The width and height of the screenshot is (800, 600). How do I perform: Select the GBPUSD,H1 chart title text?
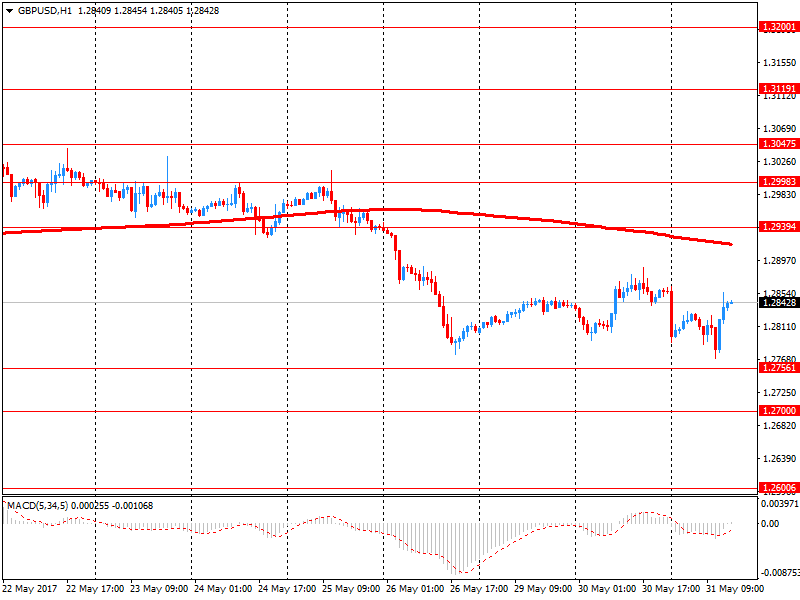(x=45, y=11)
